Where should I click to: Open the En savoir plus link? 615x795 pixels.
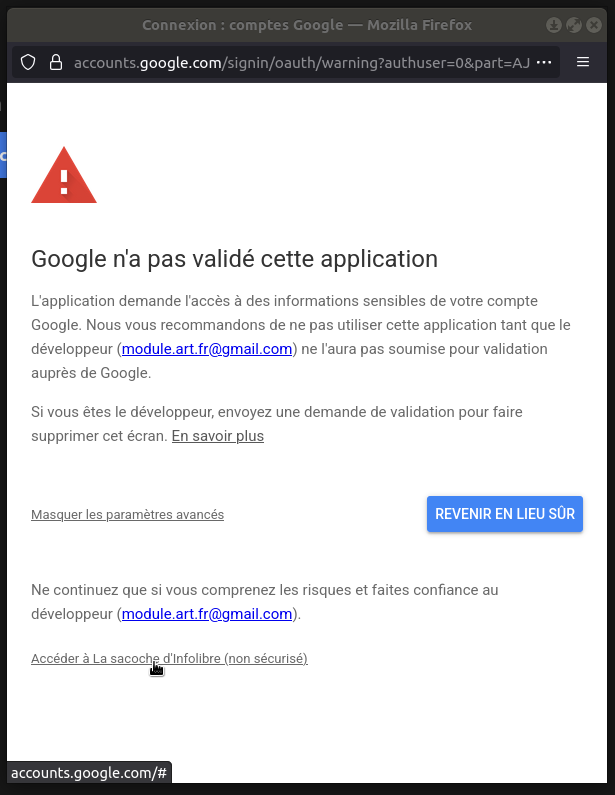(x=217, y=436)
